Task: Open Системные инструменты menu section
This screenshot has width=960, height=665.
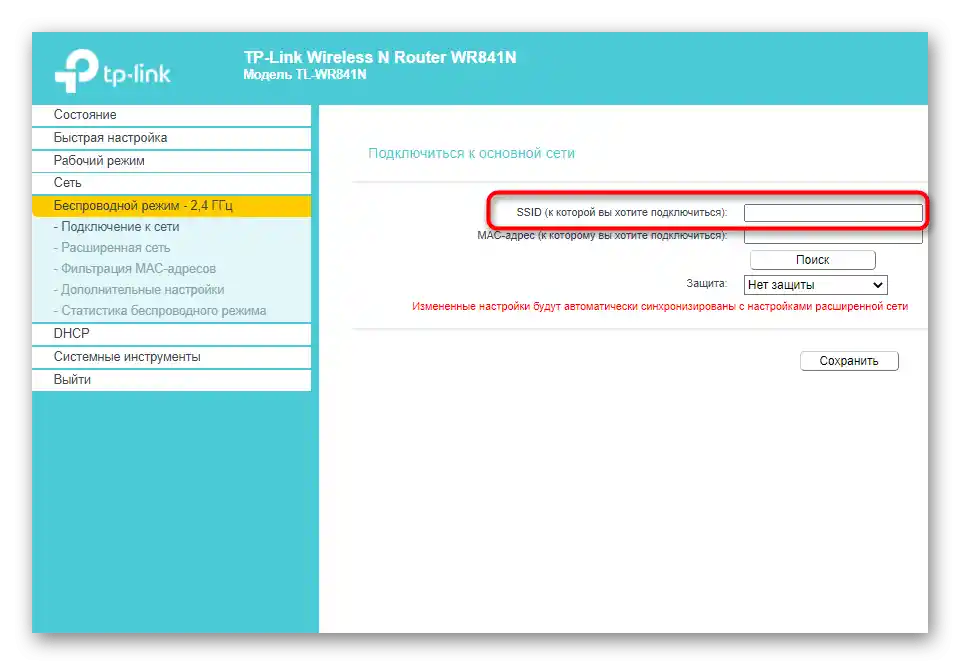Action: coord(171,357)
